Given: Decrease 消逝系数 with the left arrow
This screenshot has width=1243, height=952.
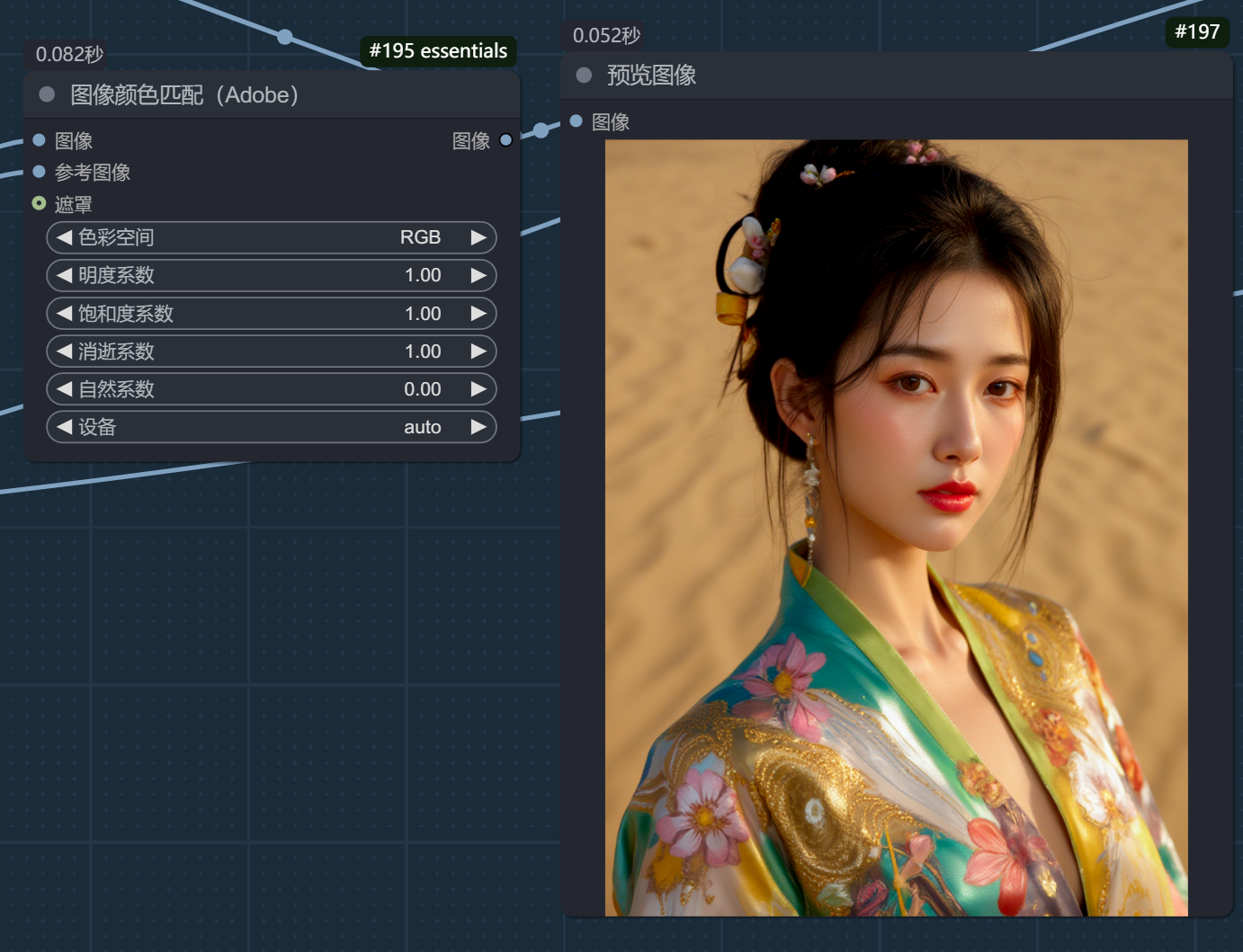Looking at the screenshot, I should click(x=64, y=351).
